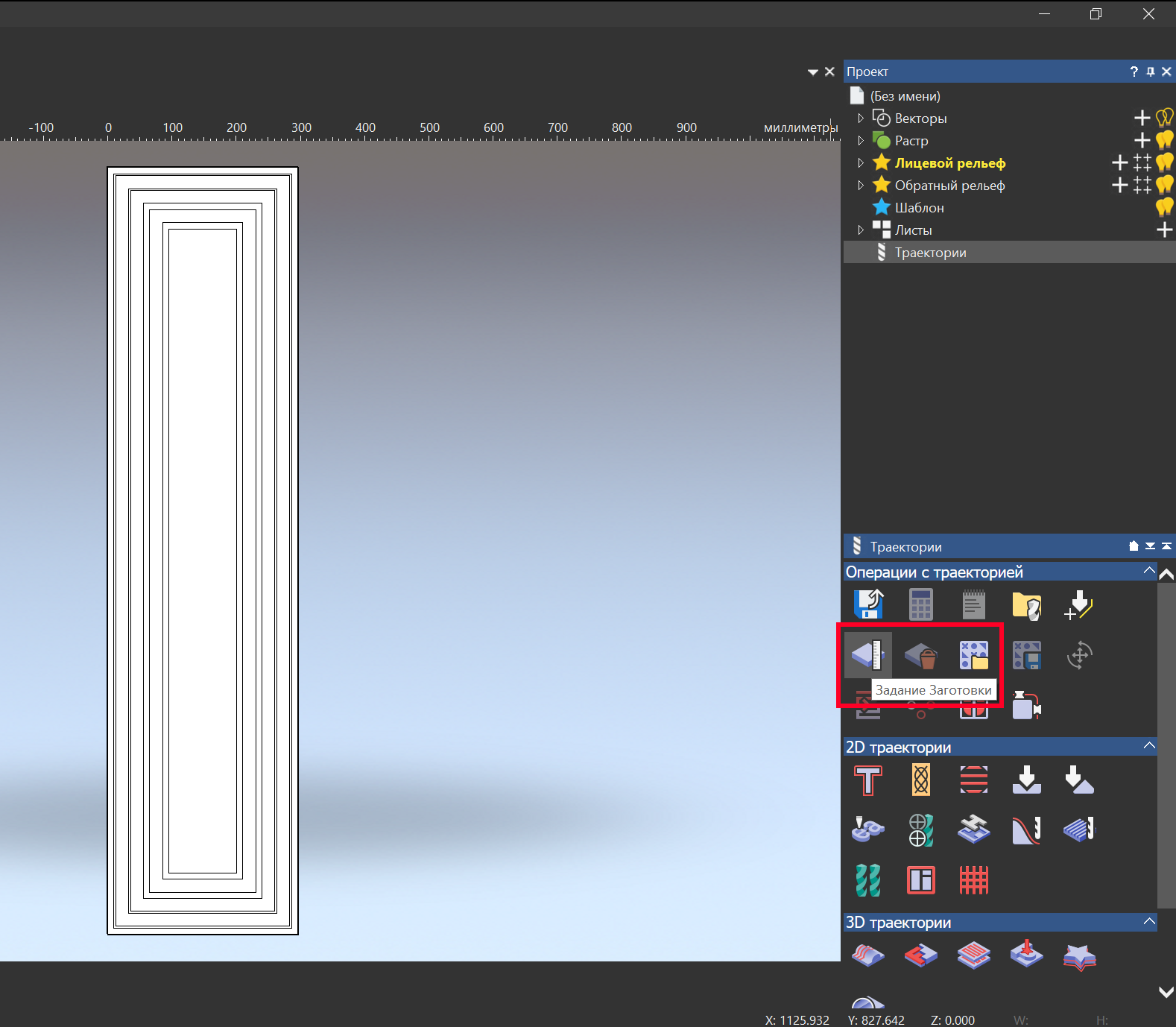The image size is (1176, 1027).
Task: Open the tool database folder icon
Action: (1026, 606)
